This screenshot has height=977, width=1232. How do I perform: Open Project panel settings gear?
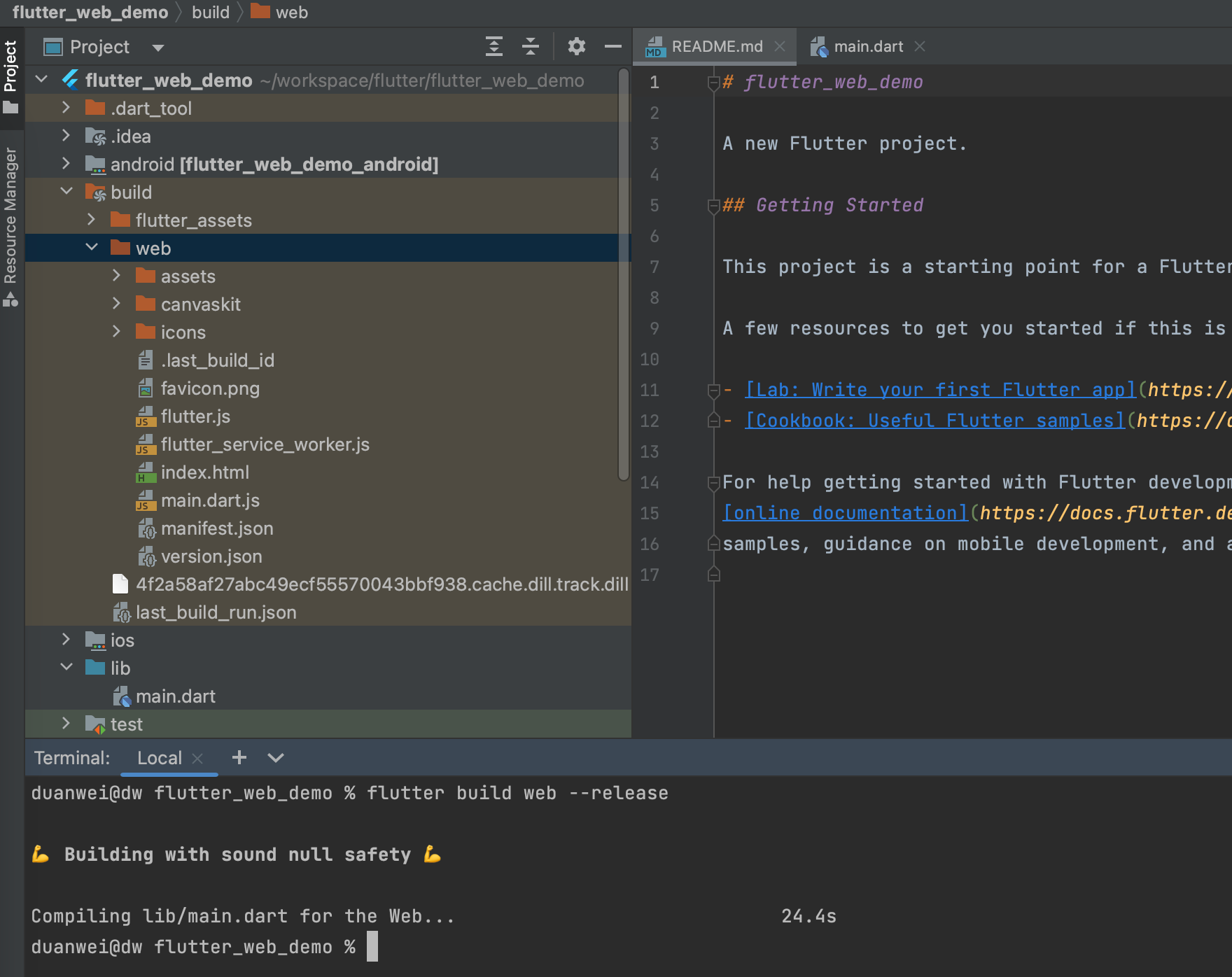tap(576, 47)
